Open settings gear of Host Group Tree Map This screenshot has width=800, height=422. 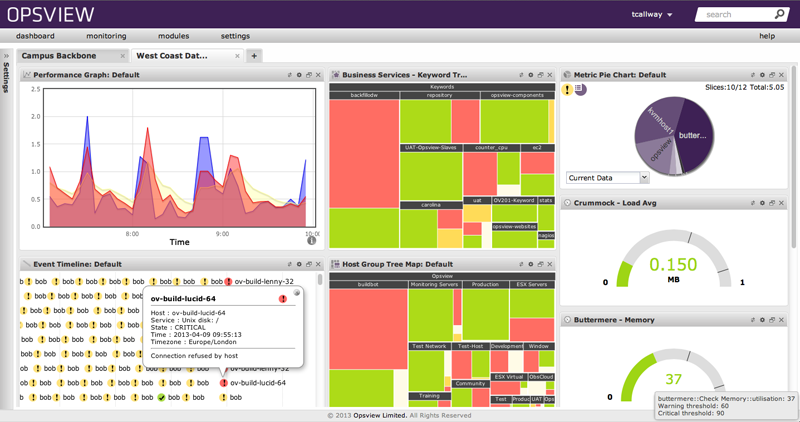pos(531,264)
